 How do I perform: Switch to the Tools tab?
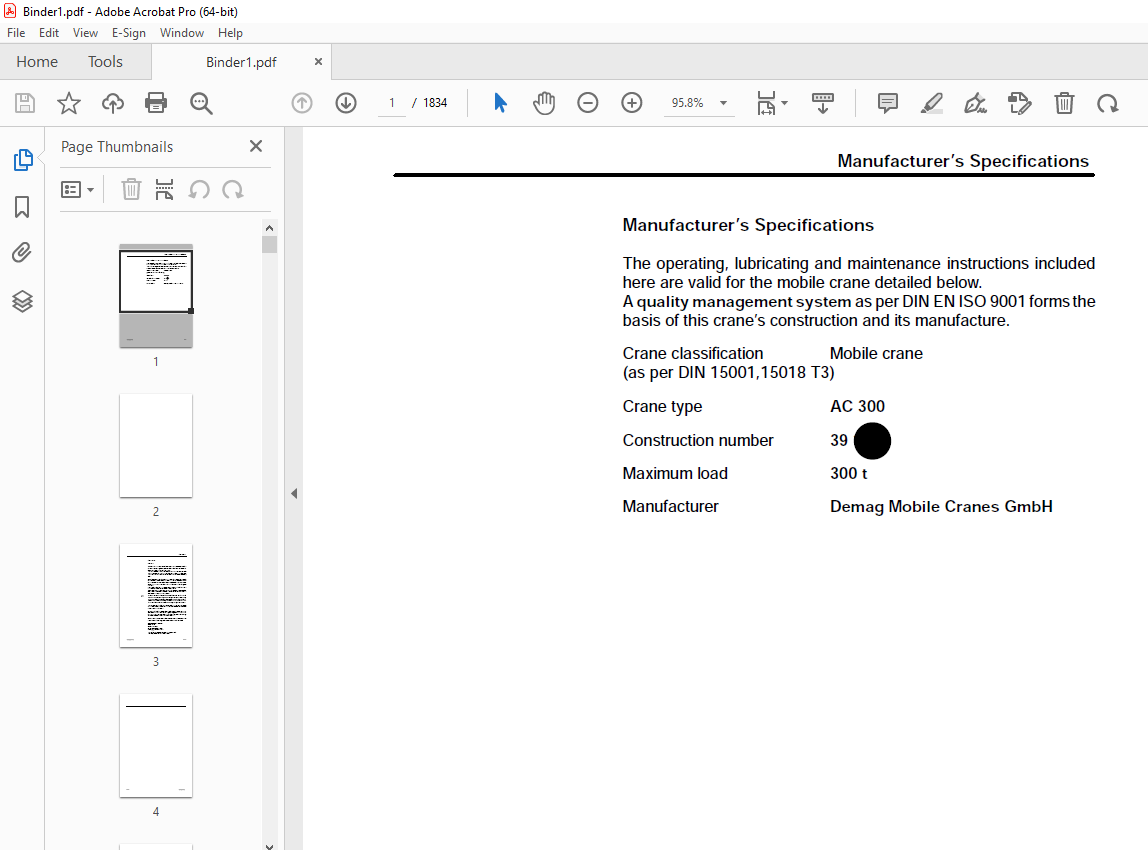[105, 62]
